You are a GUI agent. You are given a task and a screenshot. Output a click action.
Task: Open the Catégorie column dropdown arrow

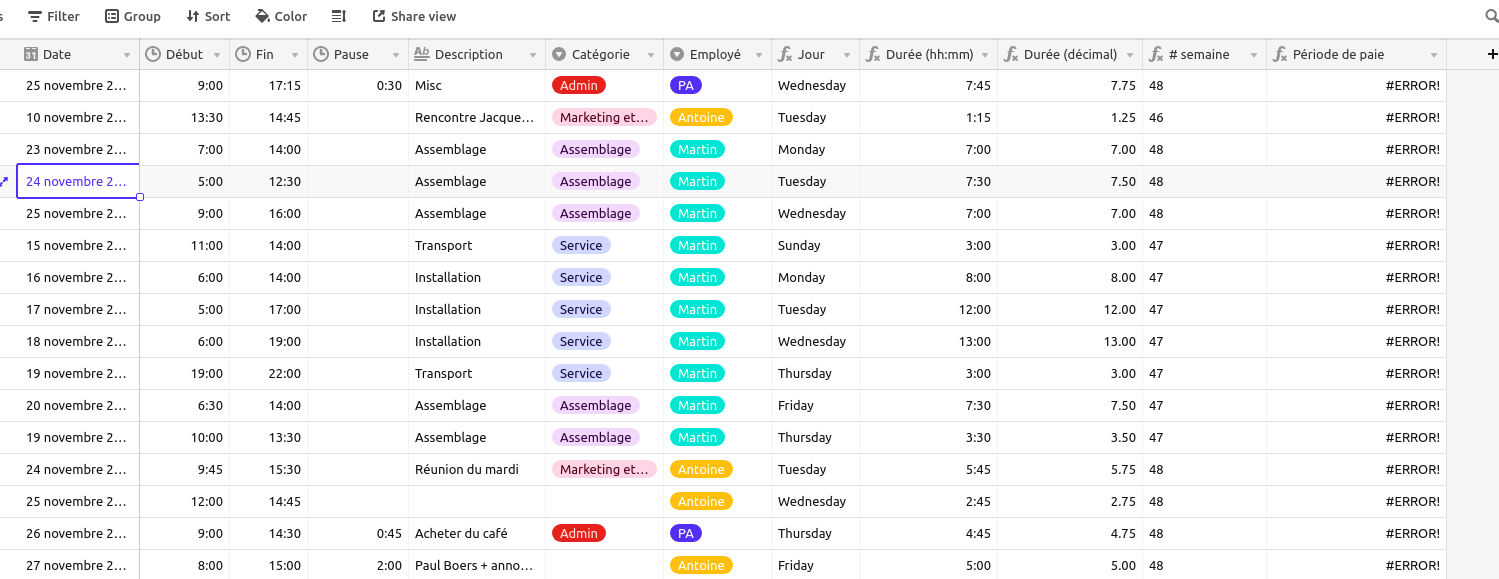click(651, 55)
